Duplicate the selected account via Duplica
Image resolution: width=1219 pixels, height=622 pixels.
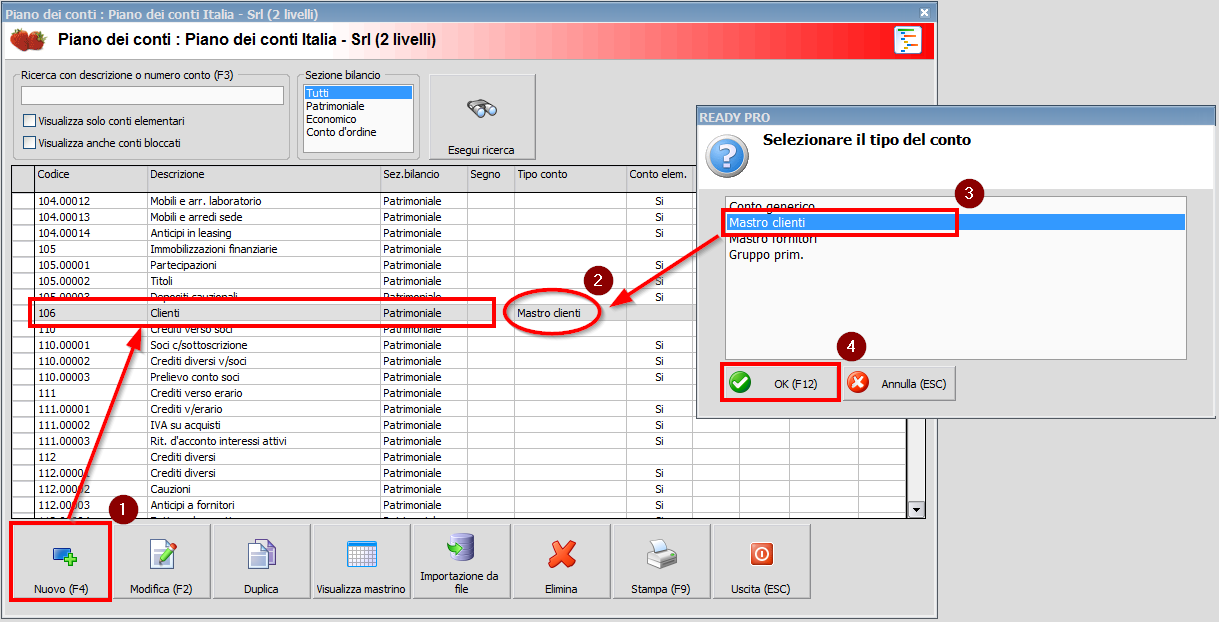[261, 561]
